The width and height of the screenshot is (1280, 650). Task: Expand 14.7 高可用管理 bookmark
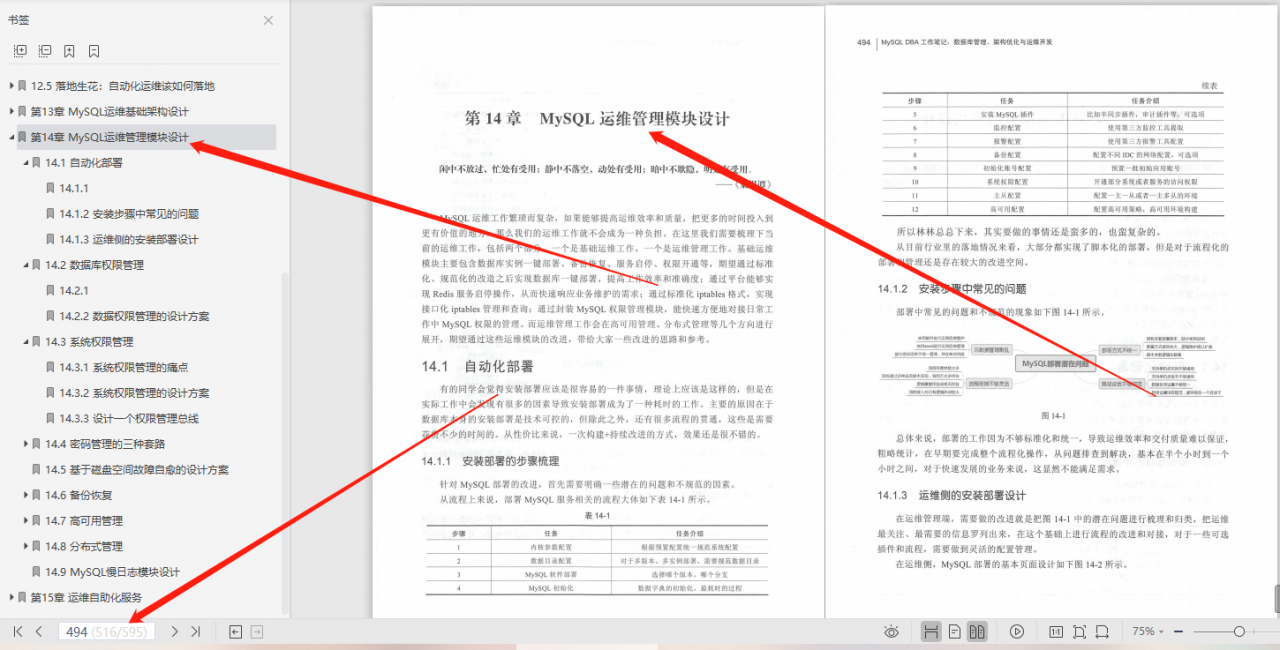(x=26, y=521)
